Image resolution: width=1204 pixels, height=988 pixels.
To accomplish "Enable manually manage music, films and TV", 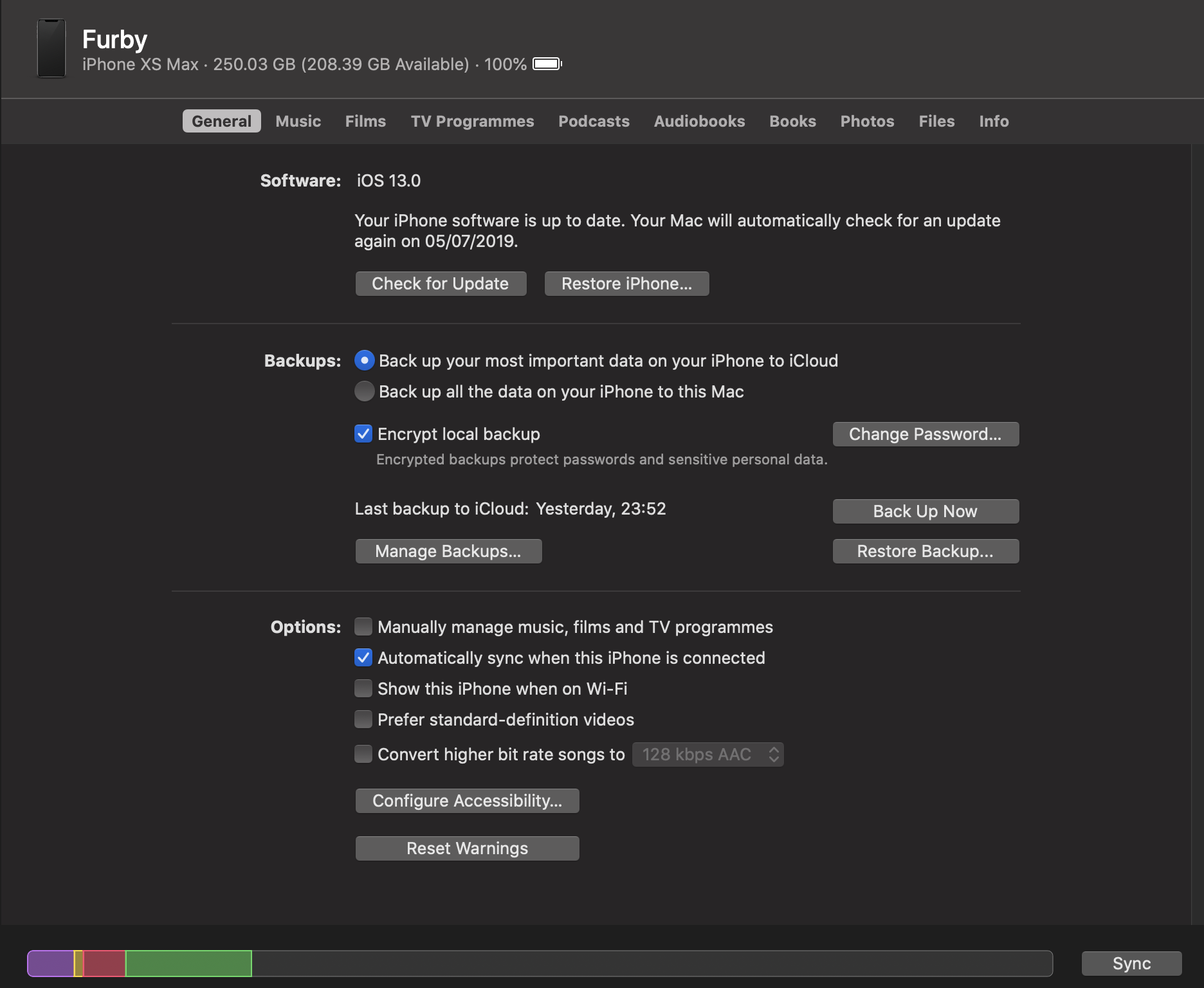I will click(x=363, y=627).
